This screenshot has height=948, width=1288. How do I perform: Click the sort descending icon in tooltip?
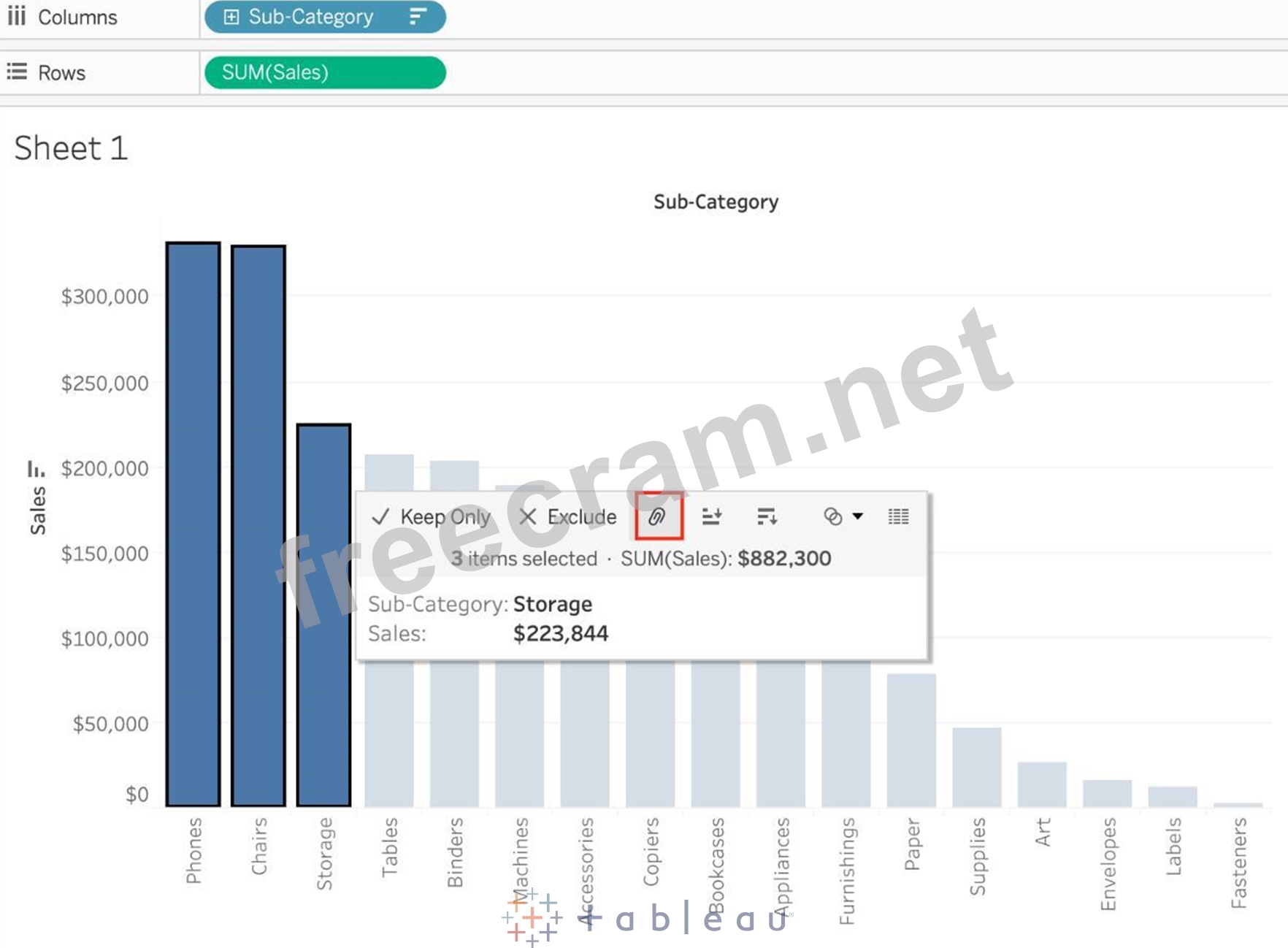click(767, 517)
